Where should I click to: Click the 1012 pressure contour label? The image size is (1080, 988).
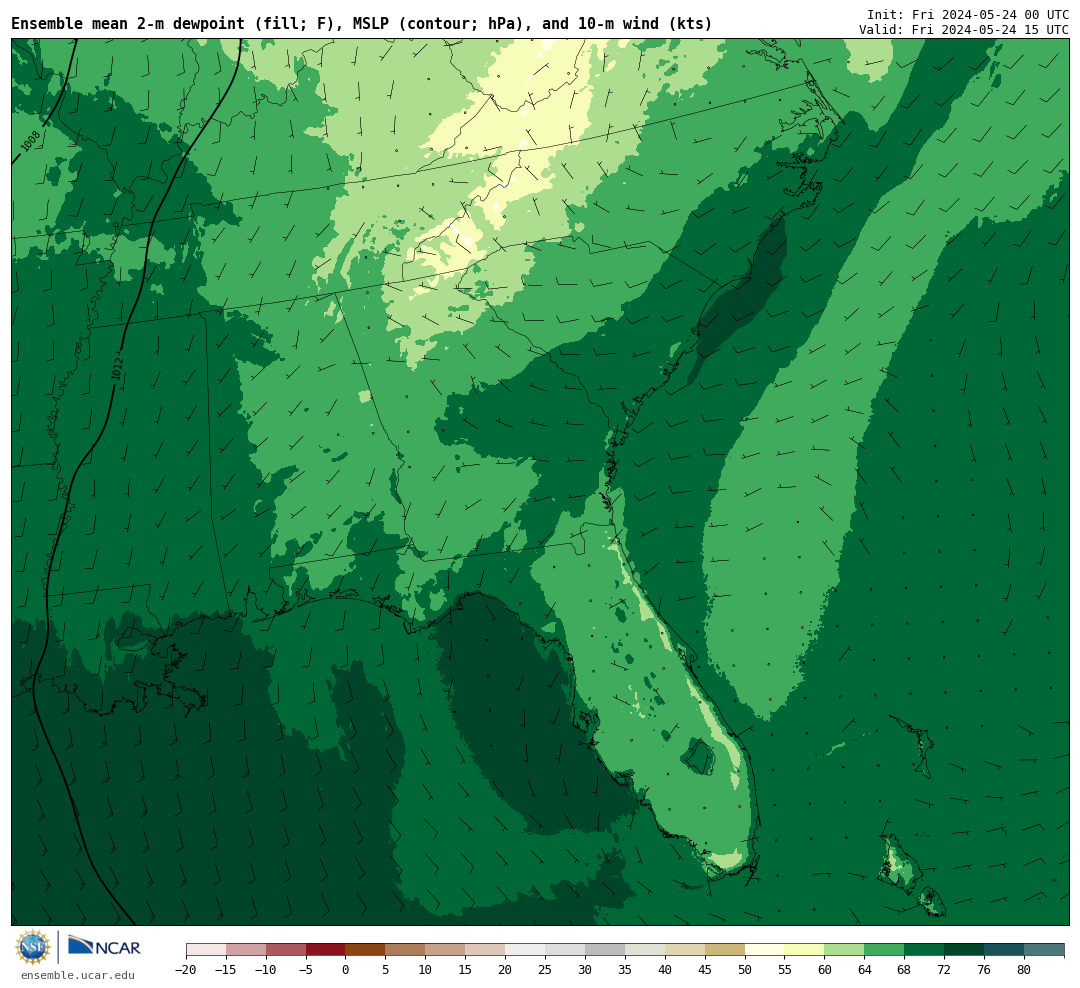[x=117, y=369]
